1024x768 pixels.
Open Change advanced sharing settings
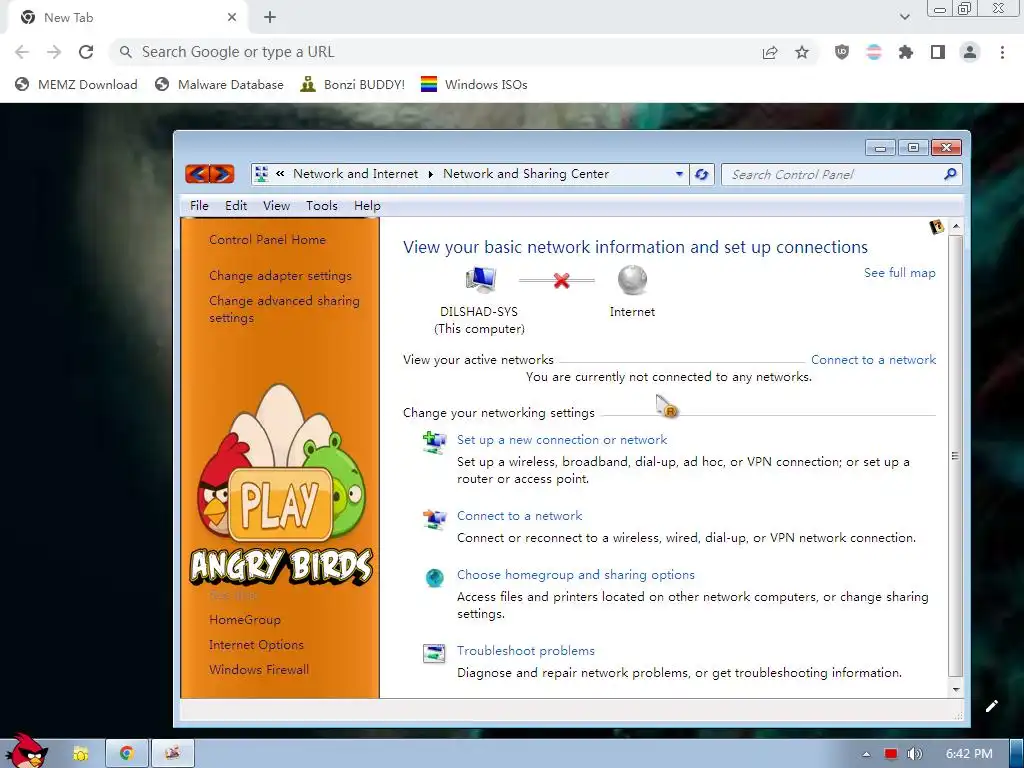[x=284, y=310]
